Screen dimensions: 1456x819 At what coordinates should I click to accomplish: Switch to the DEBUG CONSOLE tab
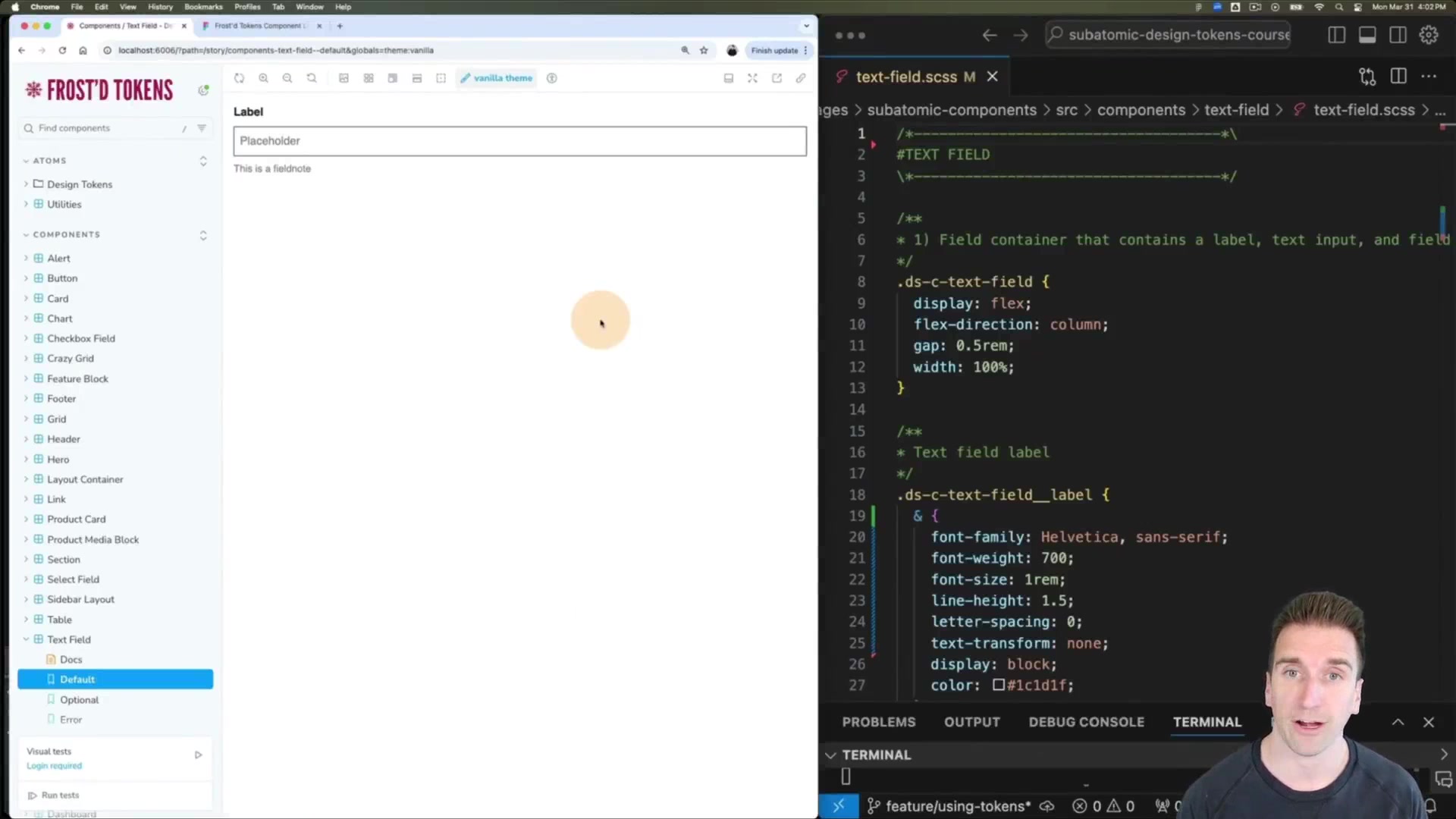click(1087, 722)
